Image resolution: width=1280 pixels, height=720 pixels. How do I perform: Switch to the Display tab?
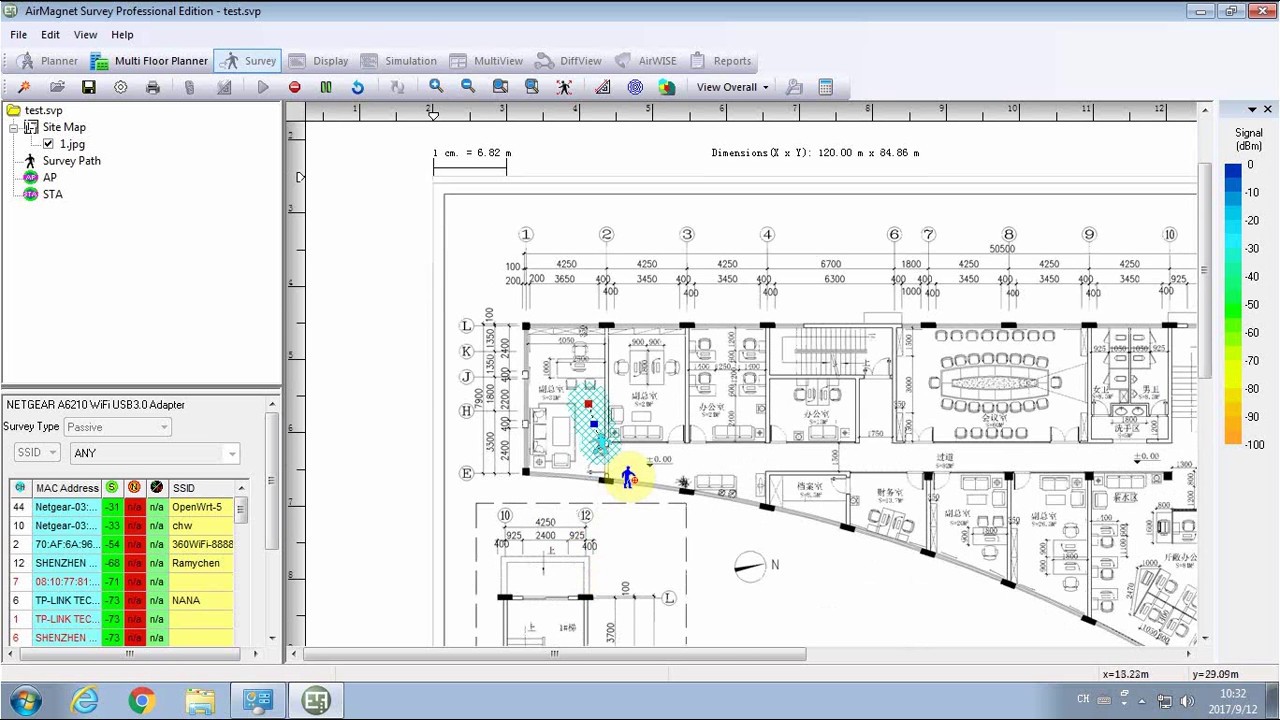(319, 61)
